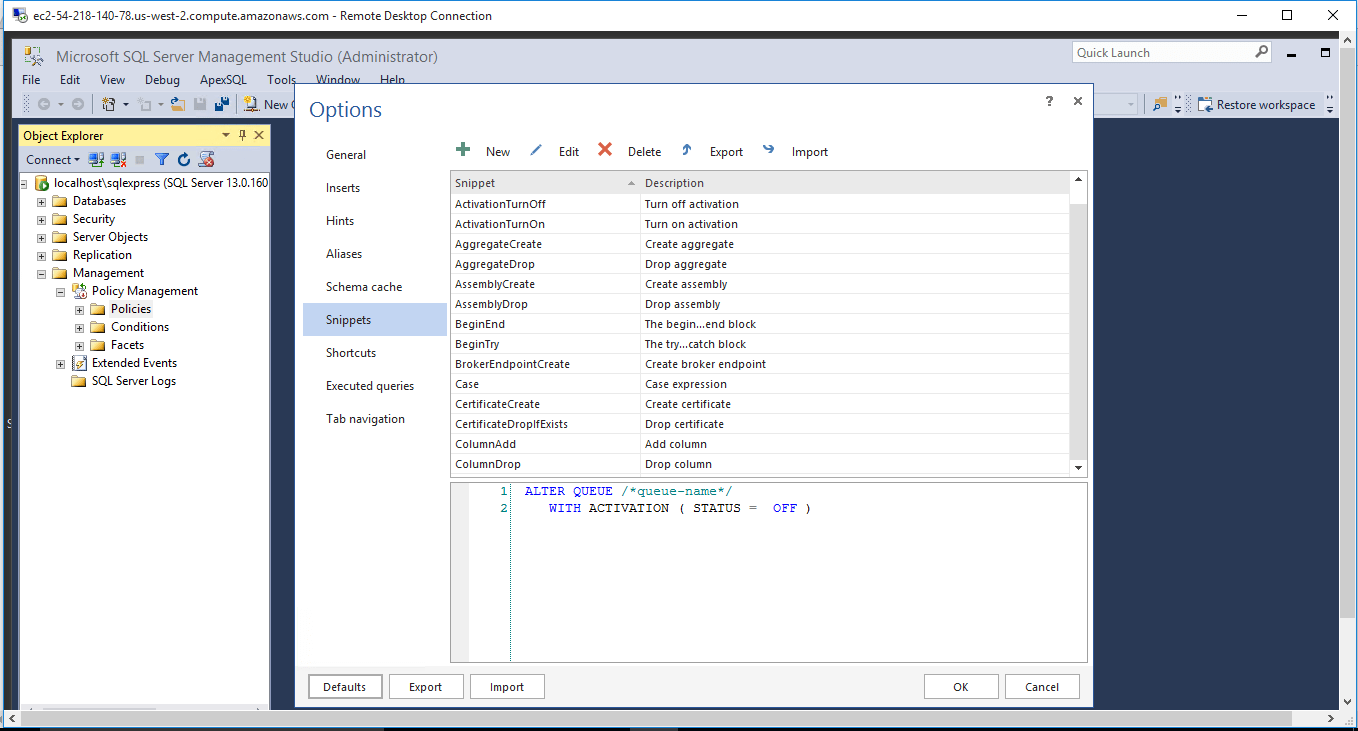Click the Find in Files folder icon
The height and width of the screenshot is (731, 1358).
(1160, 104)
